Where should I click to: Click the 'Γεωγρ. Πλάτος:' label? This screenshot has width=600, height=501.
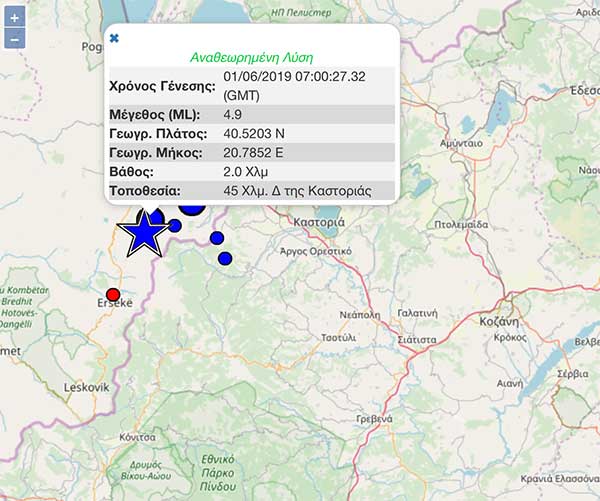158,134
